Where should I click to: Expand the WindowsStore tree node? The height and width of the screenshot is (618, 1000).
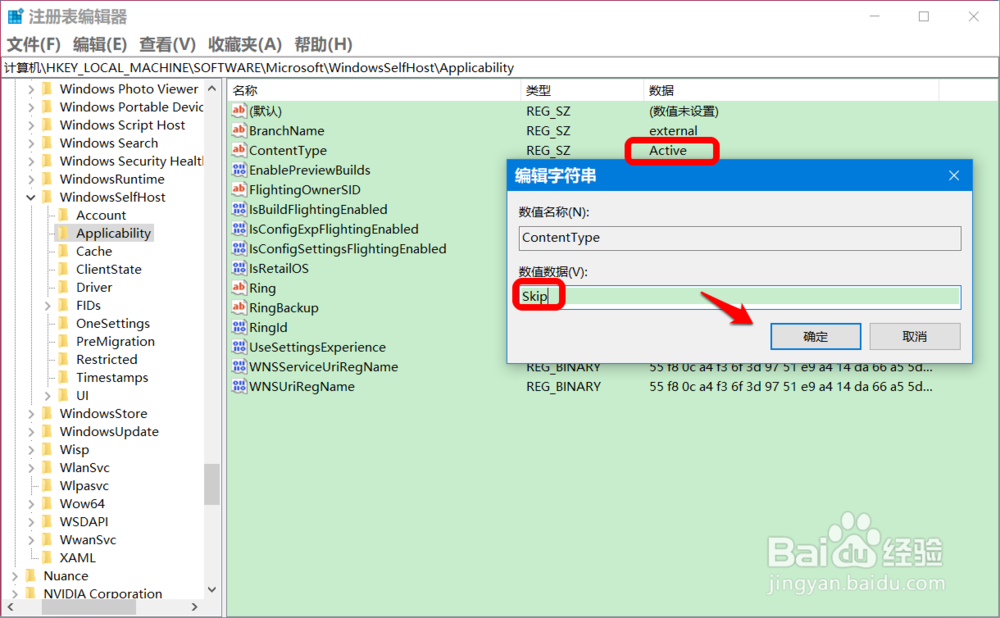[31, 413]
